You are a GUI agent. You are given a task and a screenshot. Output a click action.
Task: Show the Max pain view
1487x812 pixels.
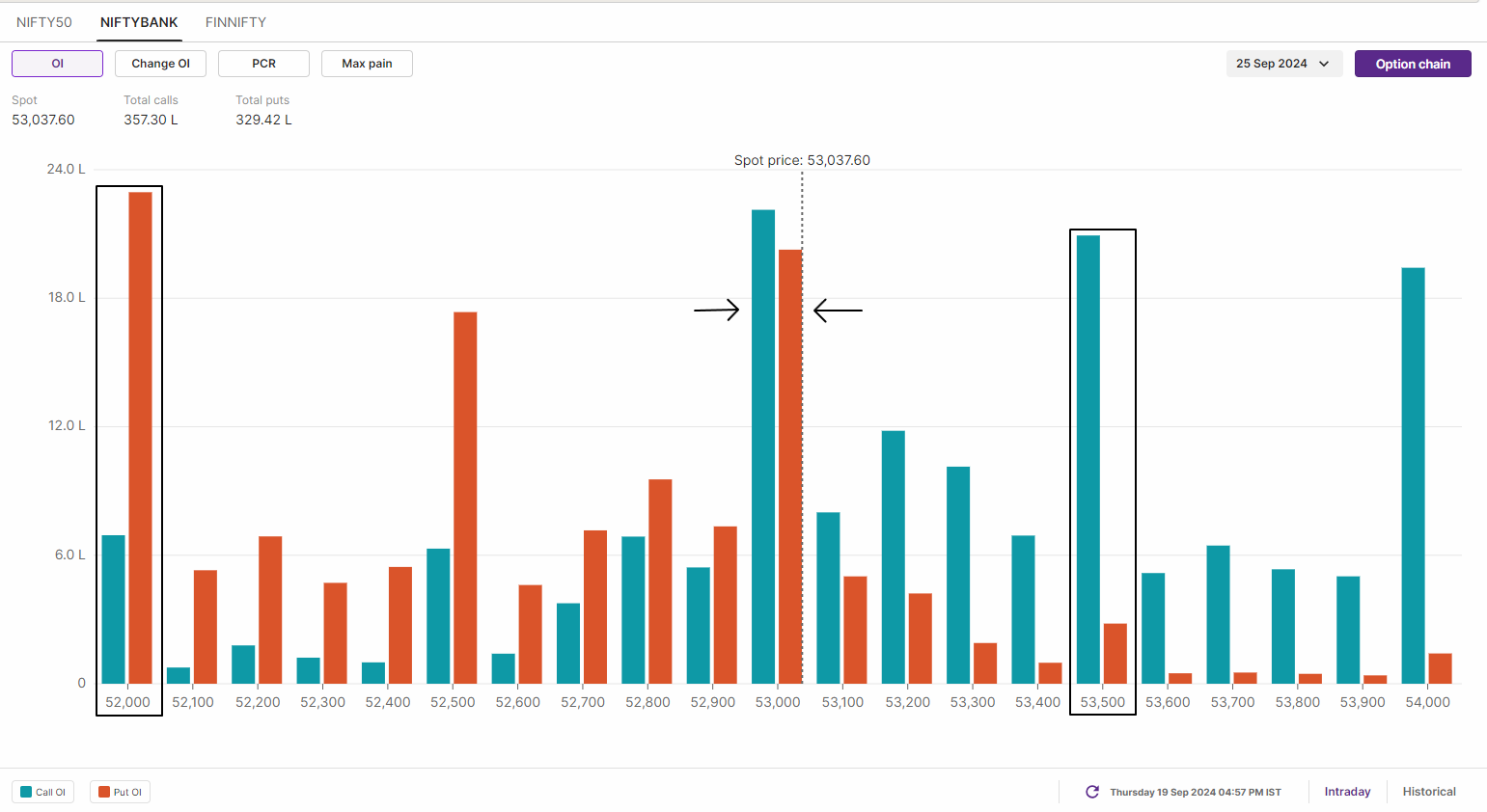[368, 64]
